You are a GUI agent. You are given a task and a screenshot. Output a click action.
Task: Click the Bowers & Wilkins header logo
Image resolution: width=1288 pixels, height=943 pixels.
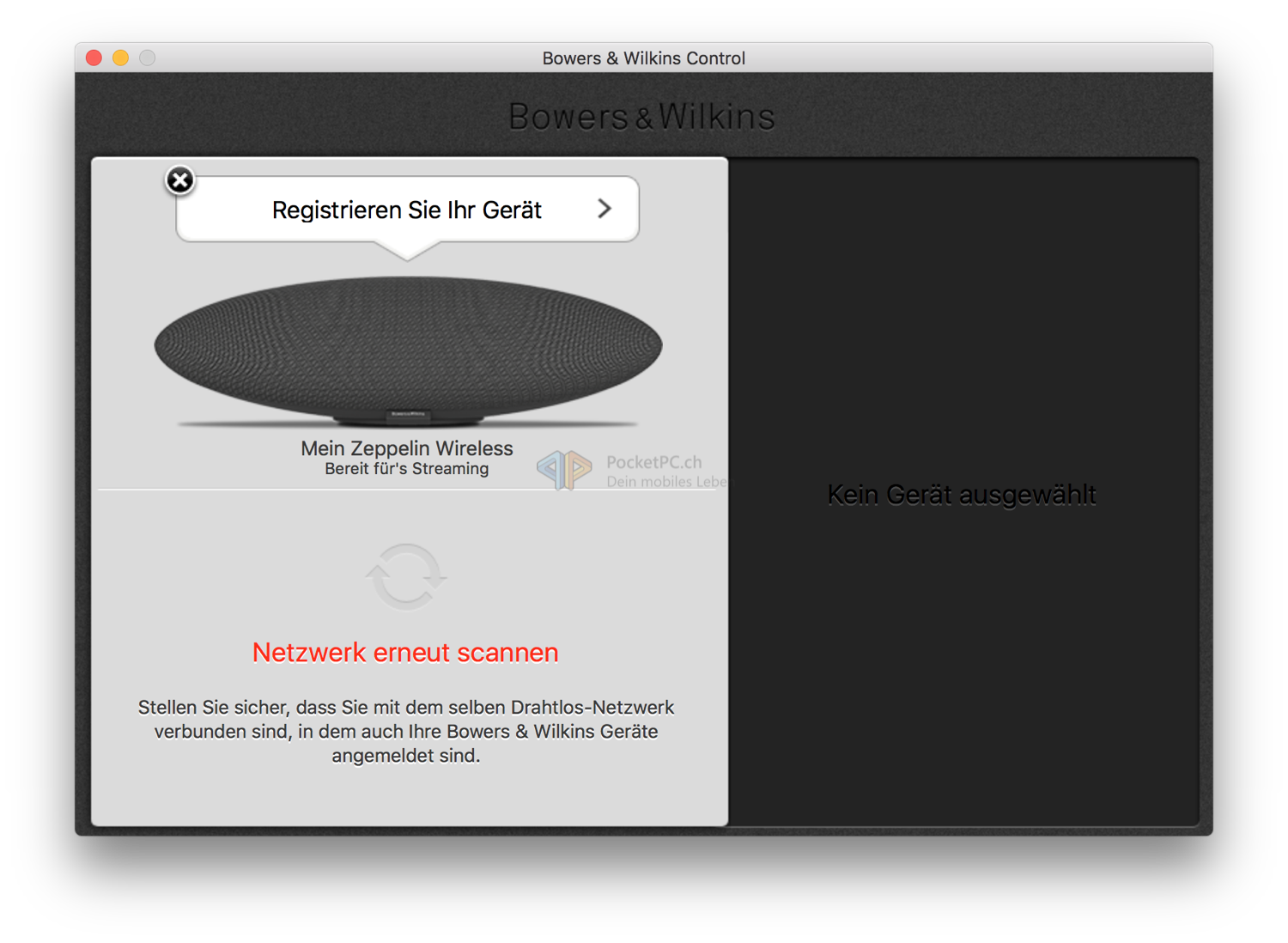click(x=642, y=117)
